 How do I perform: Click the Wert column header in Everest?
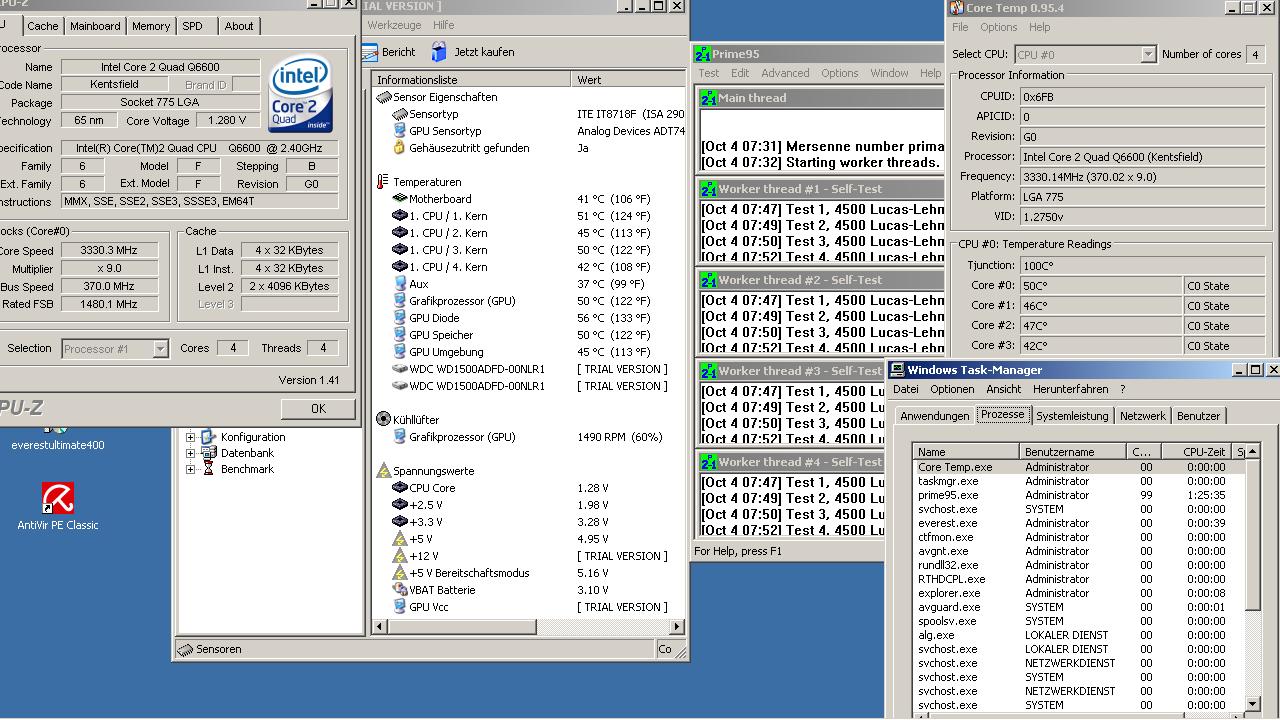coord(629,79)
